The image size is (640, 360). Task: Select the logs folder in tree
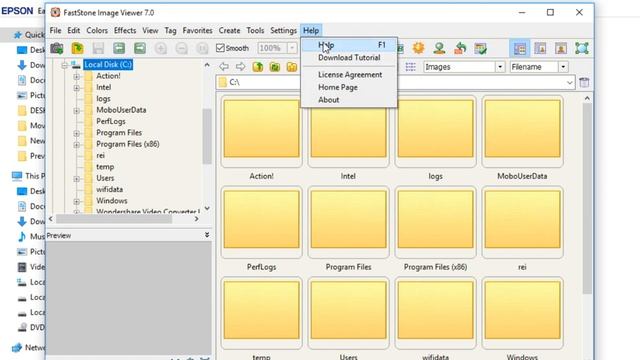pyautogui.click(x=103, y=99)
